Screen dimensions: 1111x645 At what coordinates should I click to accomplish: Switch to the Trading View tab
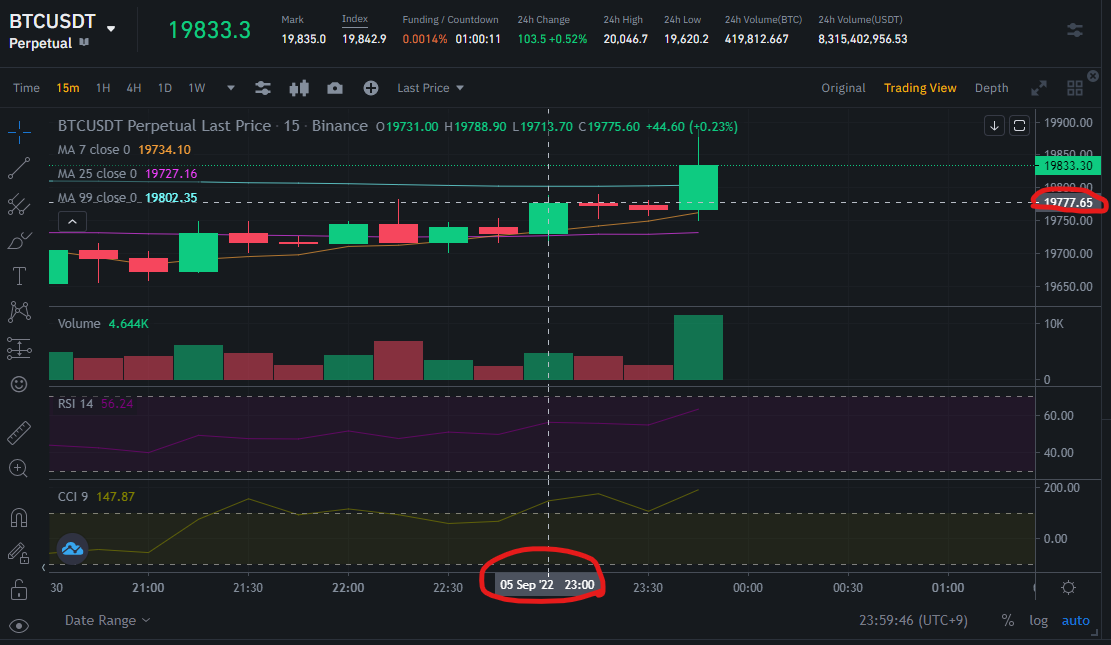(x=920, y=88)
